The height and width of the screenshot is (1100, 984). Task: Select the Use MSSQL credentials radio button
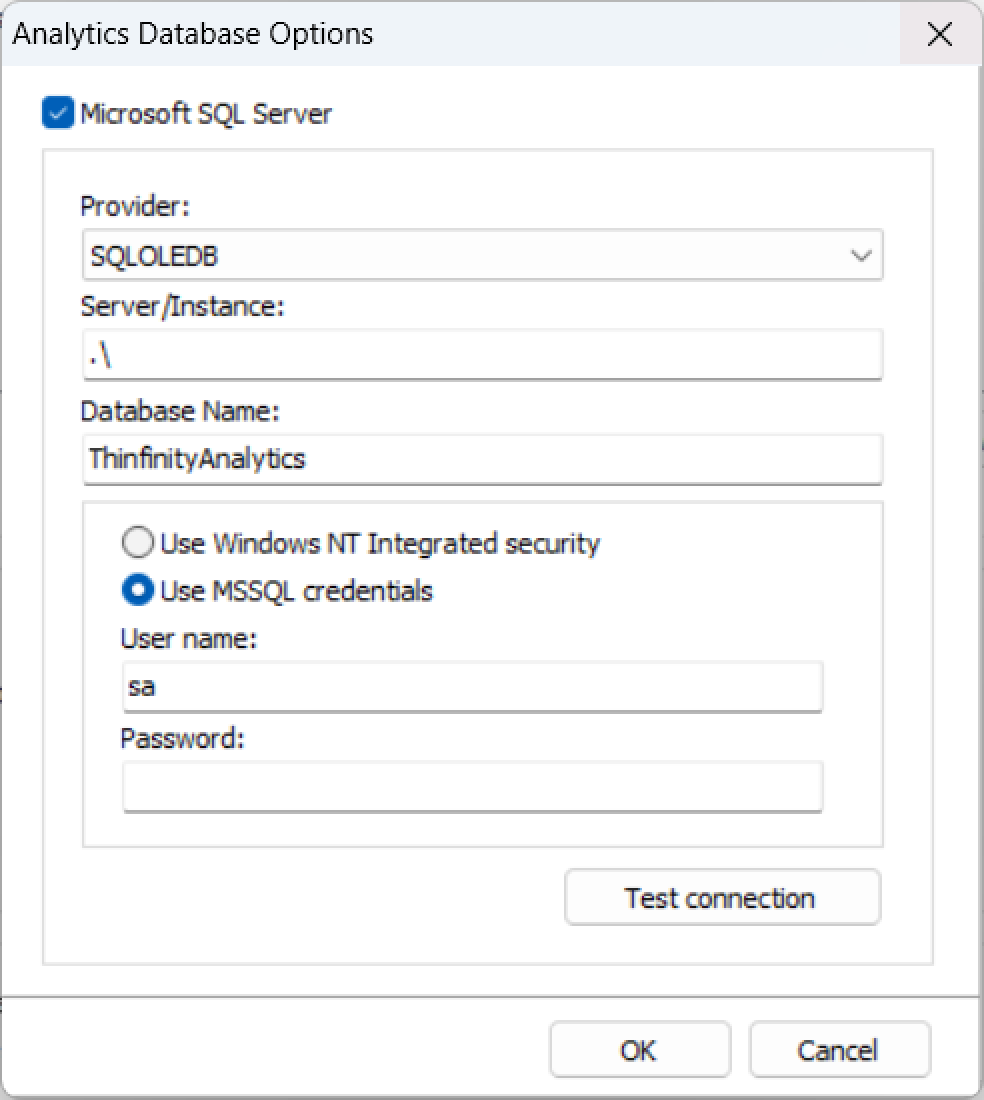click(138, 591)
